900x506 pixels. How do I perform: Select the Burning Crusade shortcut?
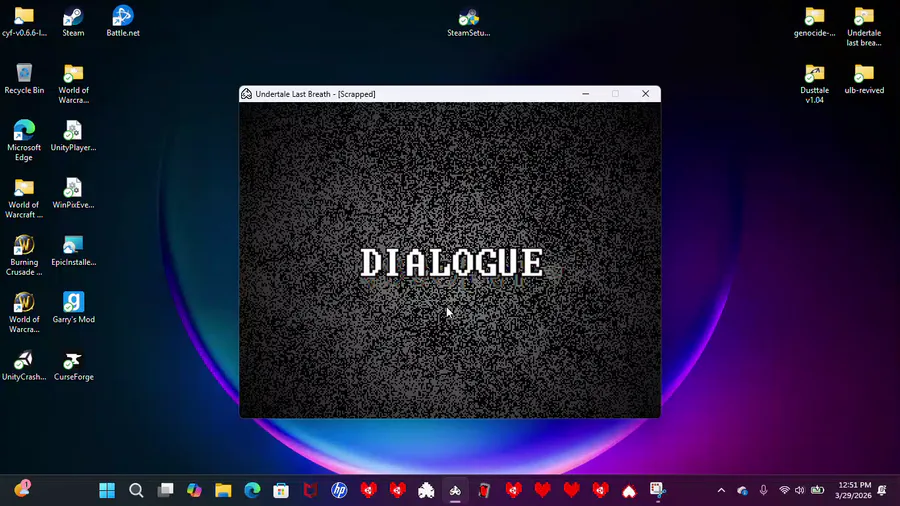click(x=24, y=256)
